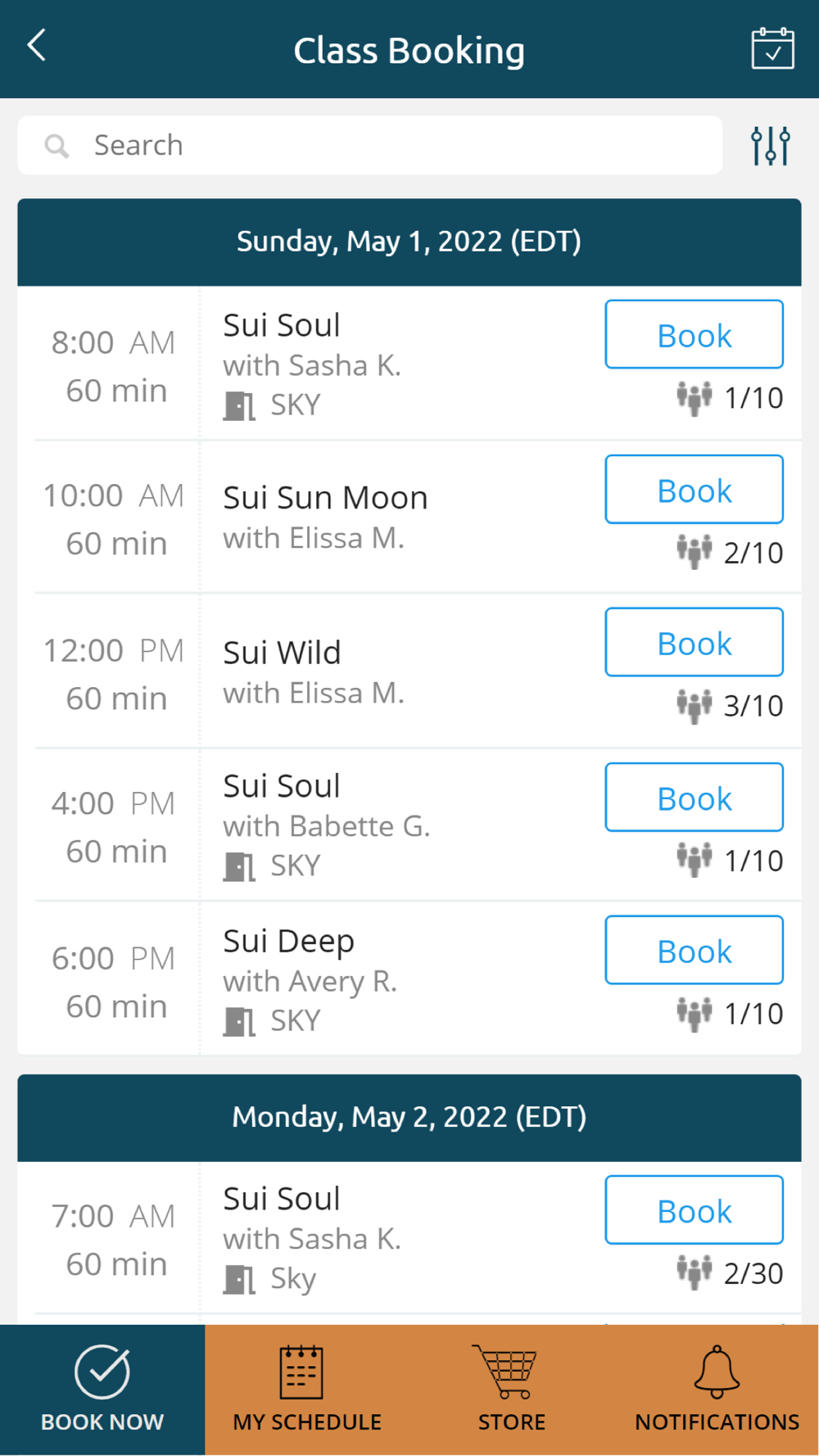Tap the Book Now checkmark icon
This screenshot has height=1456, width=819.
102,1371
